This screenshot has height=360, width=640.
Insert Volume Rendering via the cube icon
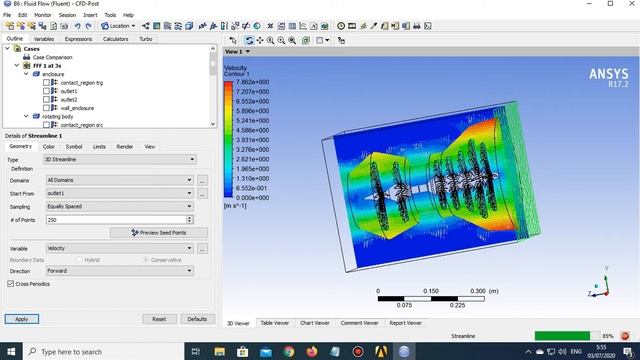click(x=189, y=26)
